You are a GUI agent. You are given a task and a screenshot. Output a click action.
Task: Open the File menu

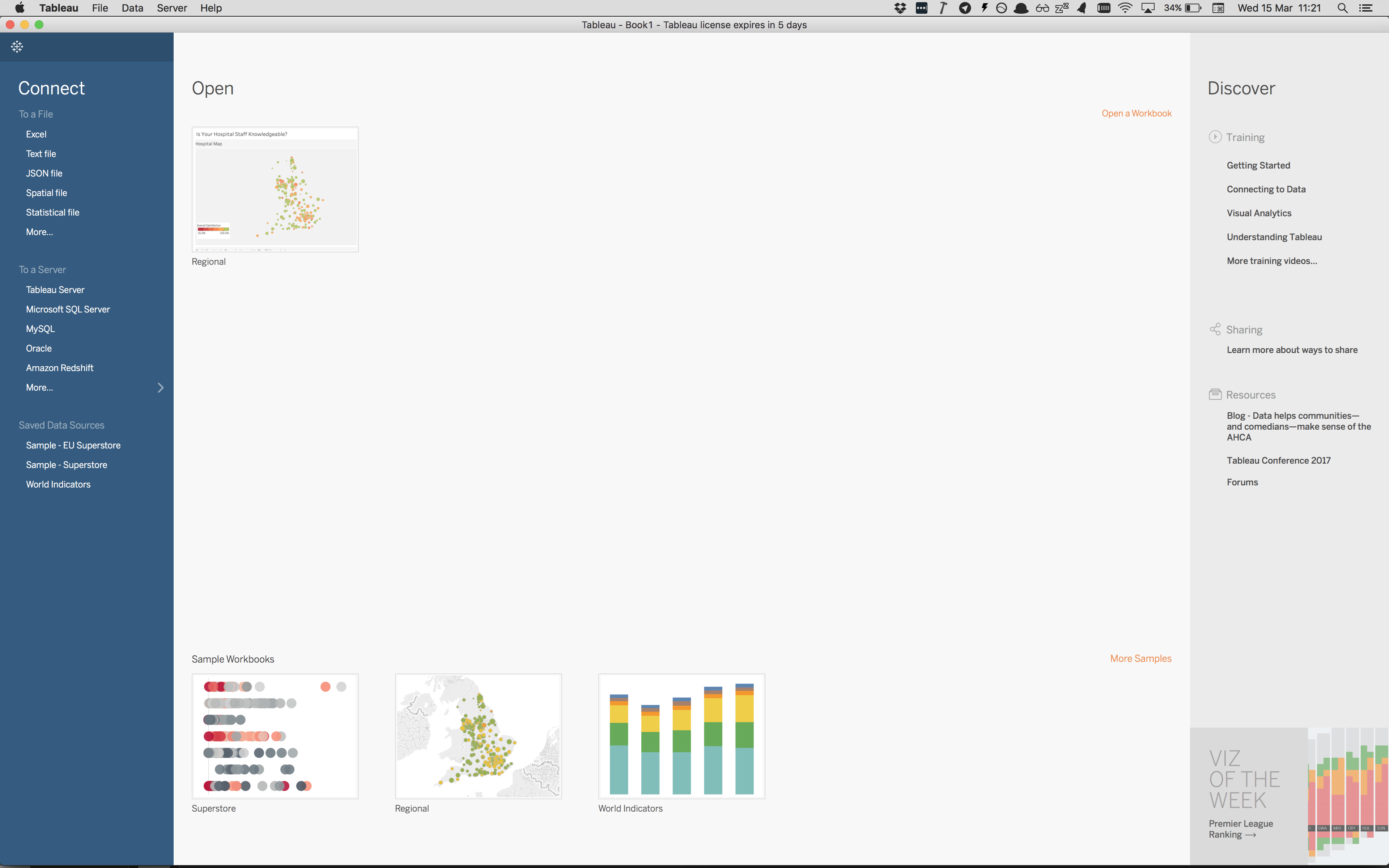100,8
